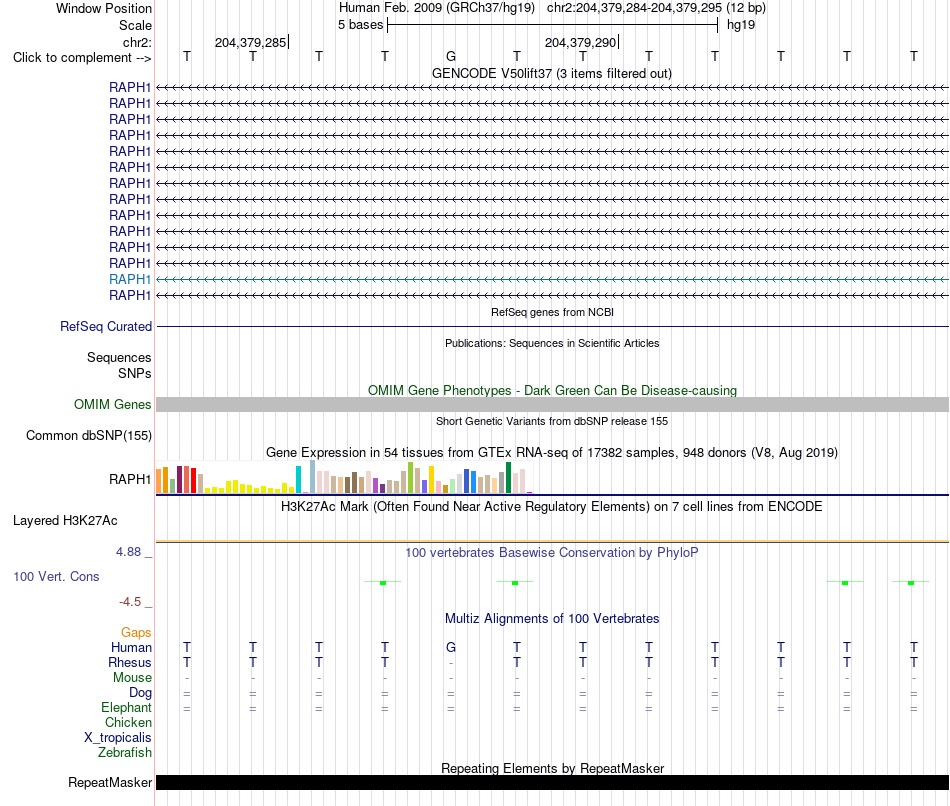This screenshot has width=950, height=806.
Task: Open "Publications: Sequences in Scientific Articles" title
Action: click(552, 343)
